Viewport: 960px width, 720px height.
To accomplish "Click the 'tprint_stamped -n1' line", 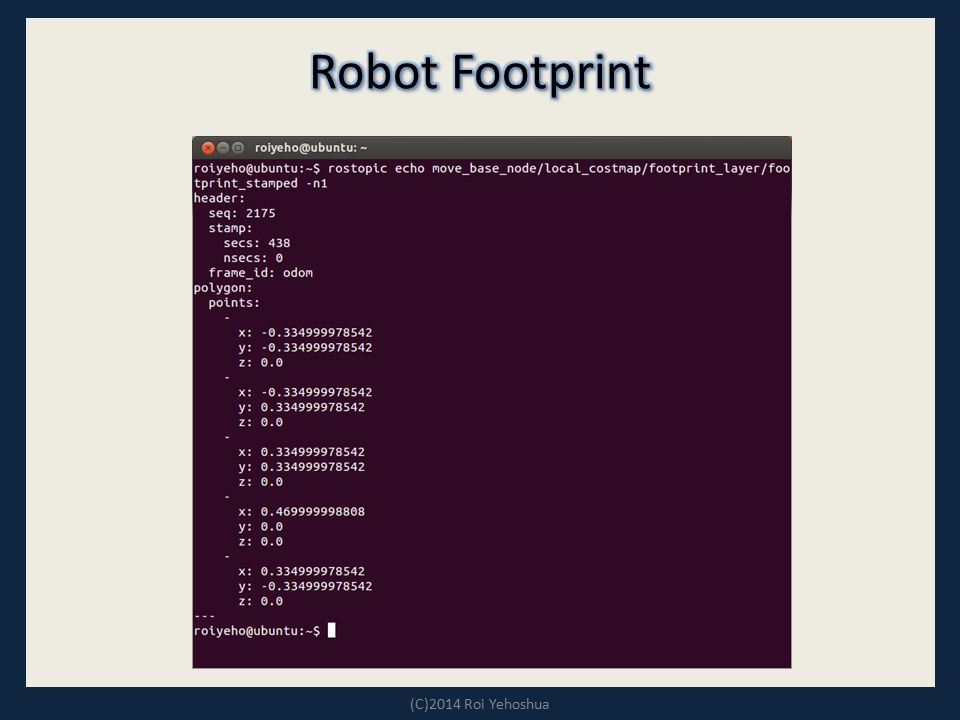I will 260,183.
